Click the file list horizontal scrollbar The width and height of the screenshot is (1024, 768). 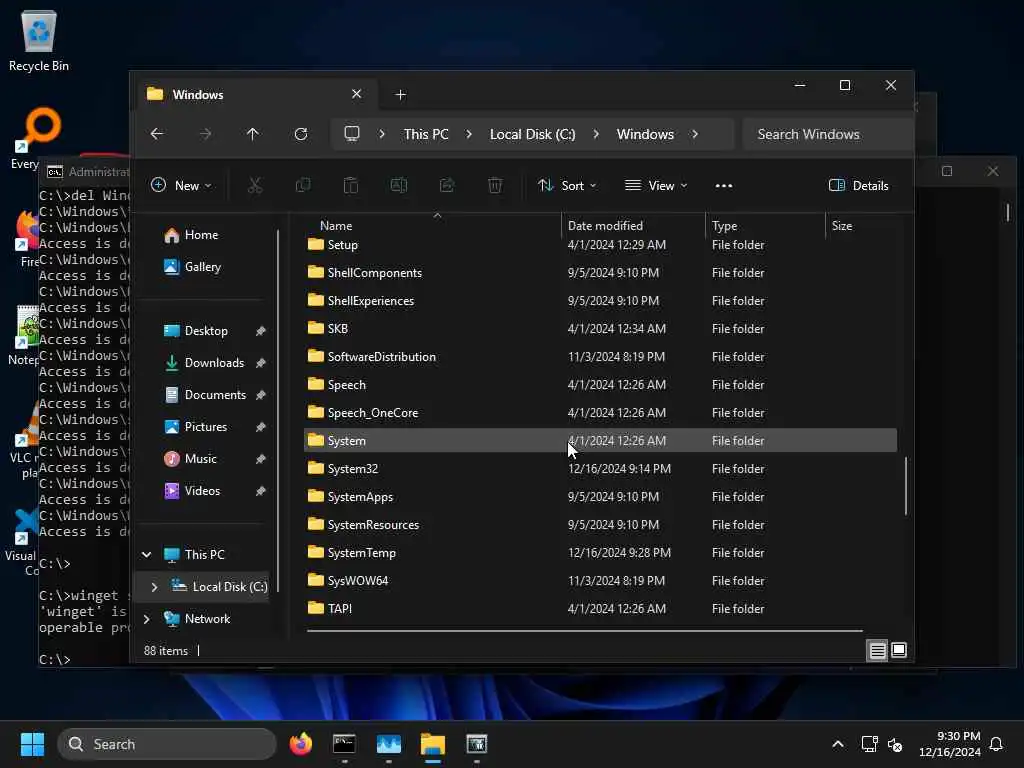tap(584, 631)
